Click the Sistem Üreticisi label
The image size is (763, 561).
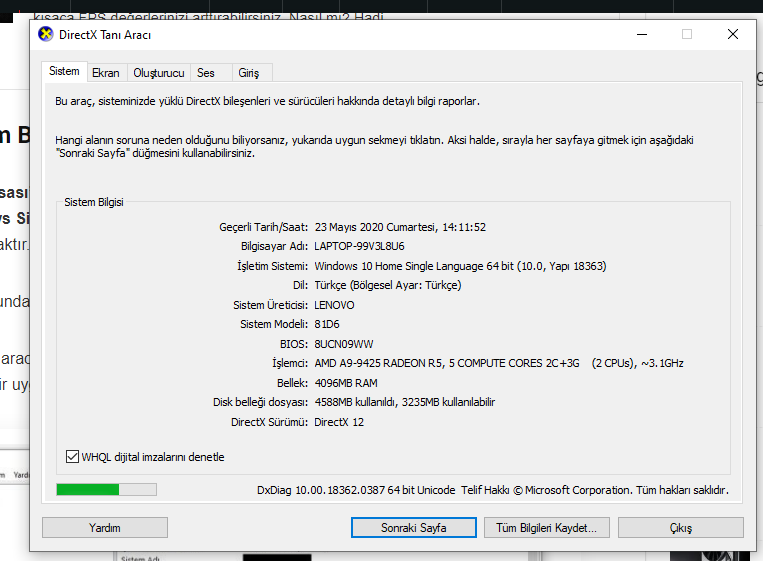click(271, 305)
